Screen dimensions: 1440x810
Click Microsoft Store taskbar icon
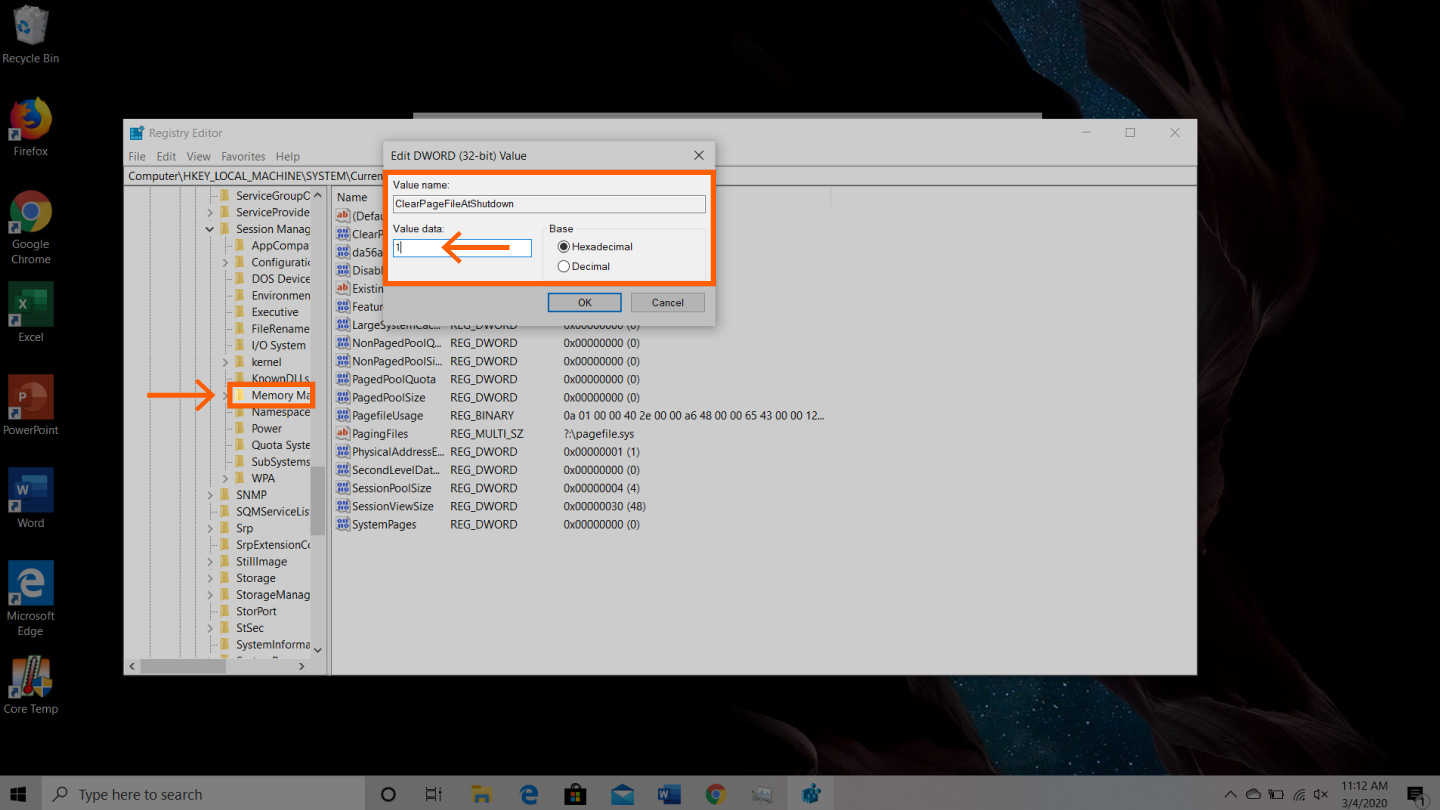[x=575, y=794]
